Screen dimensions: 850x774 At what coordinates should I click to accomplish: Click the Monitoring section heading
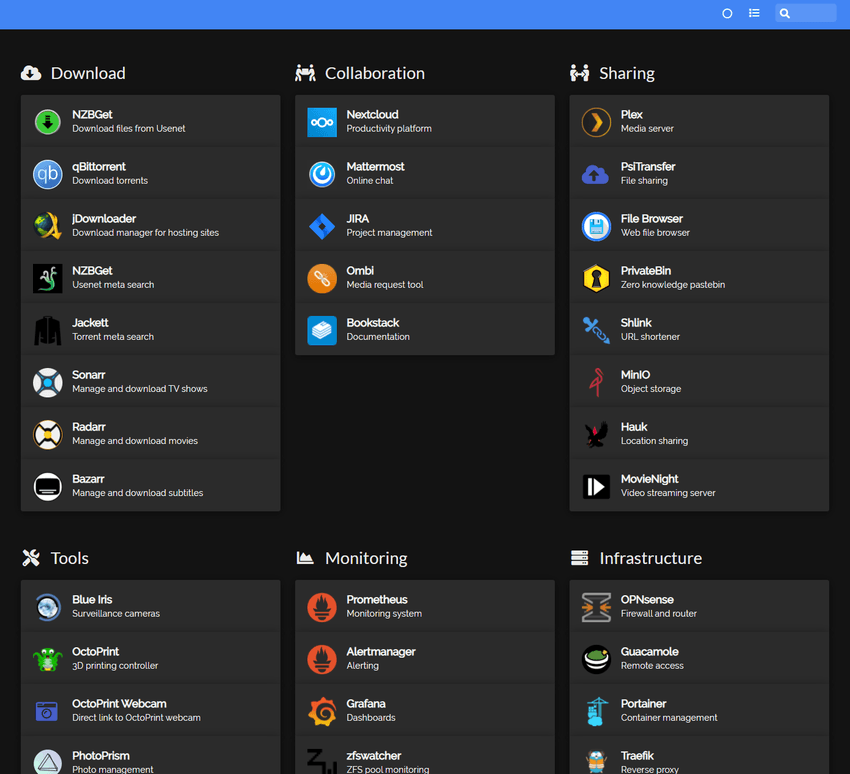(366, 558)
